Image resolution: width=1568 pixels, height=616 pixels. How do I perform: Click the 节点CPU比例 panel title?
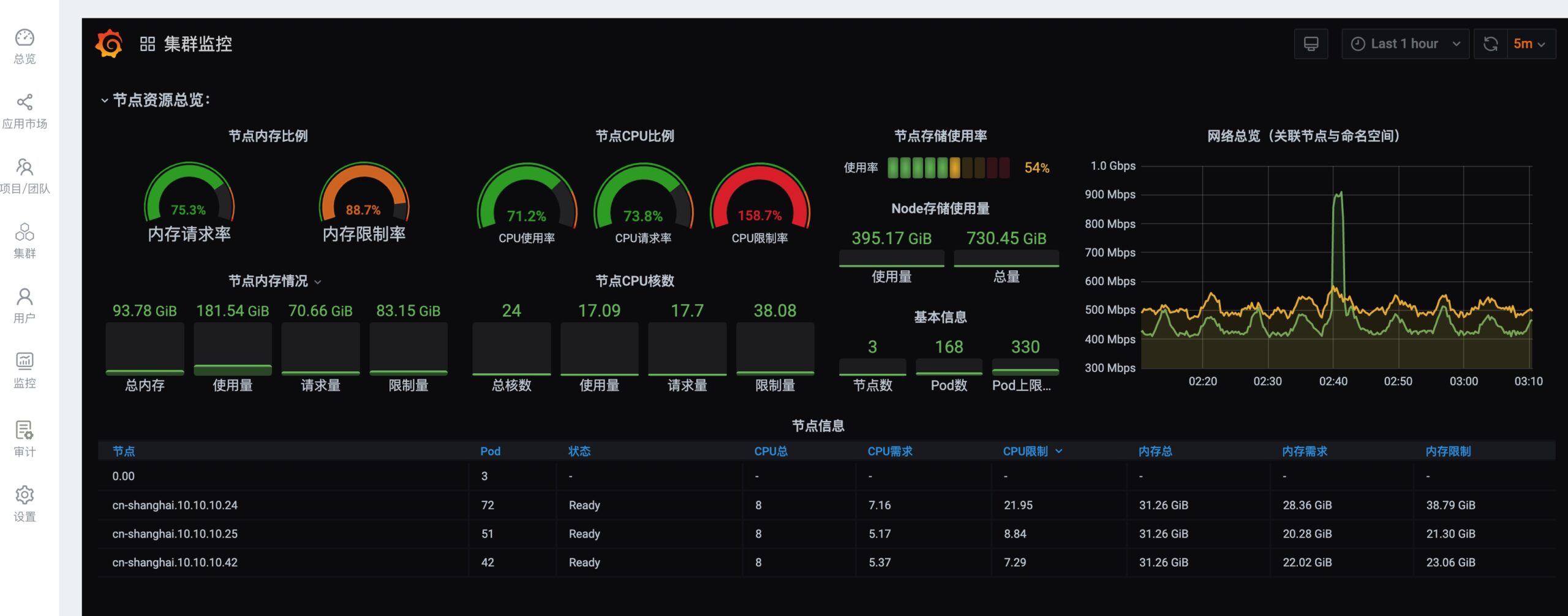click(x=635, y=136)
